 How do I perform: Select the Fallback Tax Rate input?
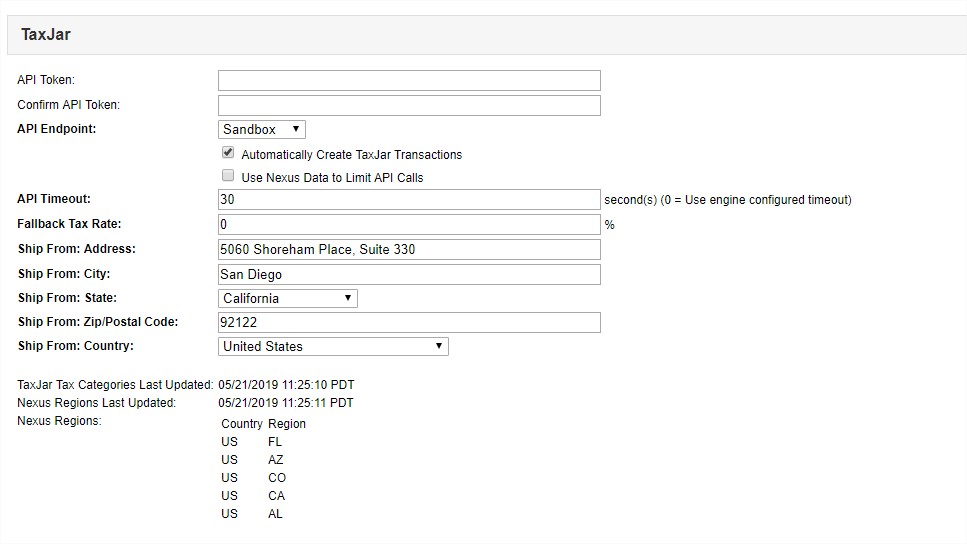[x=409, y=224]
